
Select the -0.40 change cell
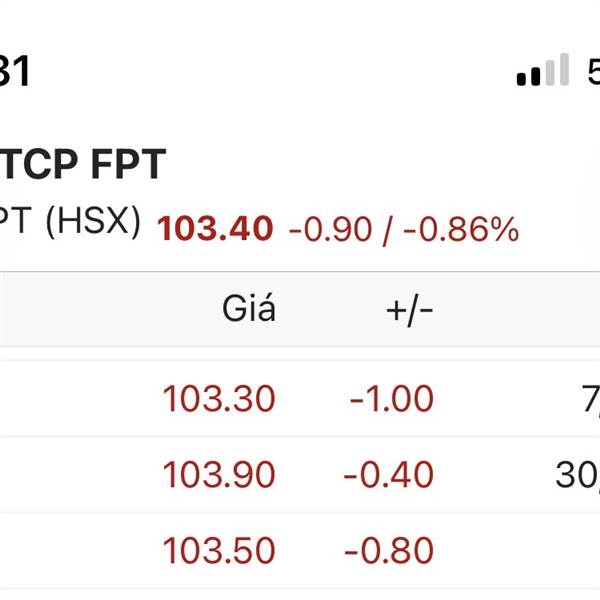pyautogui.click(x=388, y=475)
